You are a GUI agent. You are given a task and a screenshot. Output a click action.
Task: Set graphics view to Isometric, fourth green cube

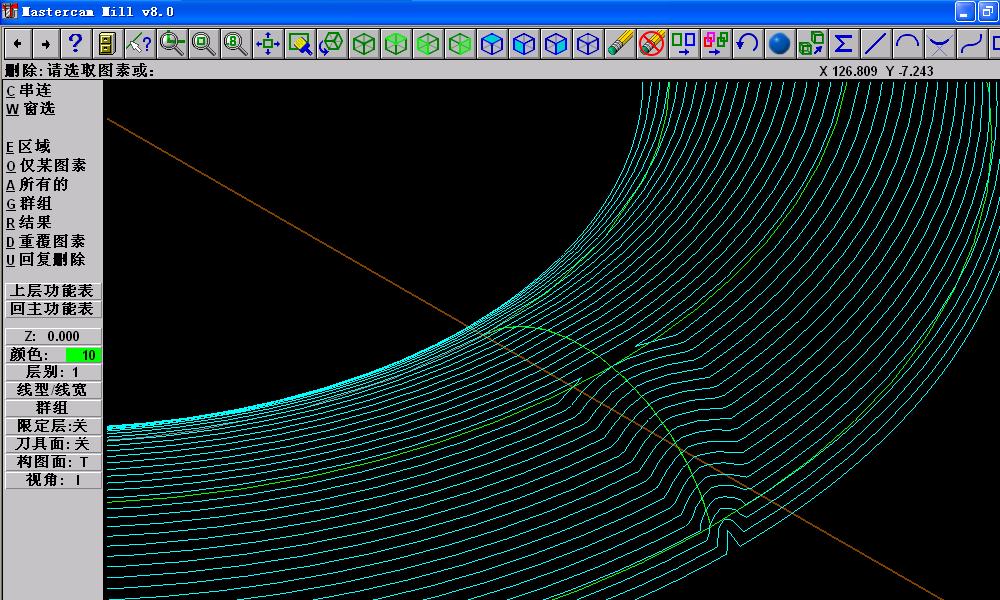pyautogui.click(x=459, y=43)
